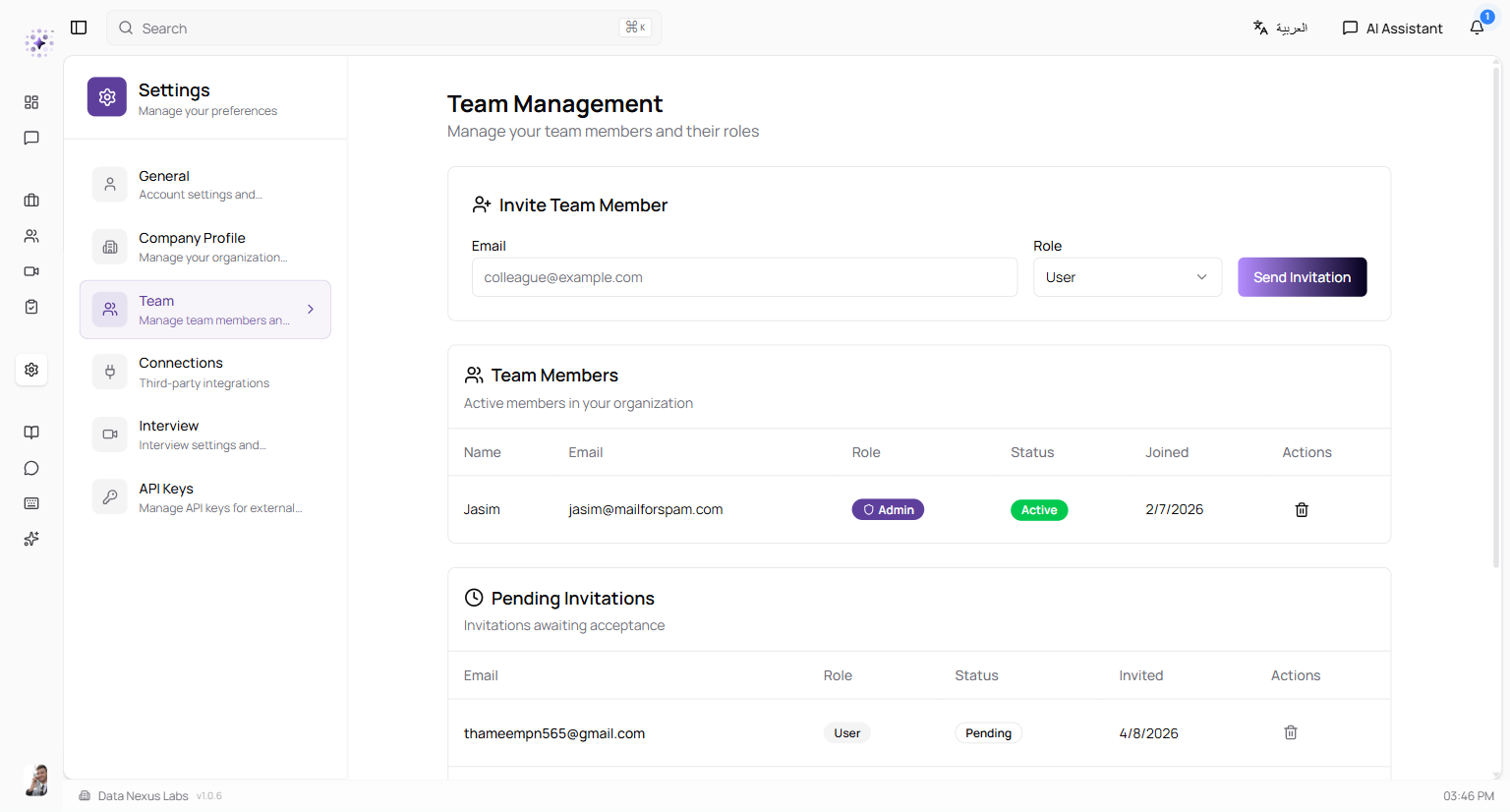This screenshot has height=812, width=1510.
Task: Open the briefcase jobs icon in sidebar
Action: pos(31,201)
